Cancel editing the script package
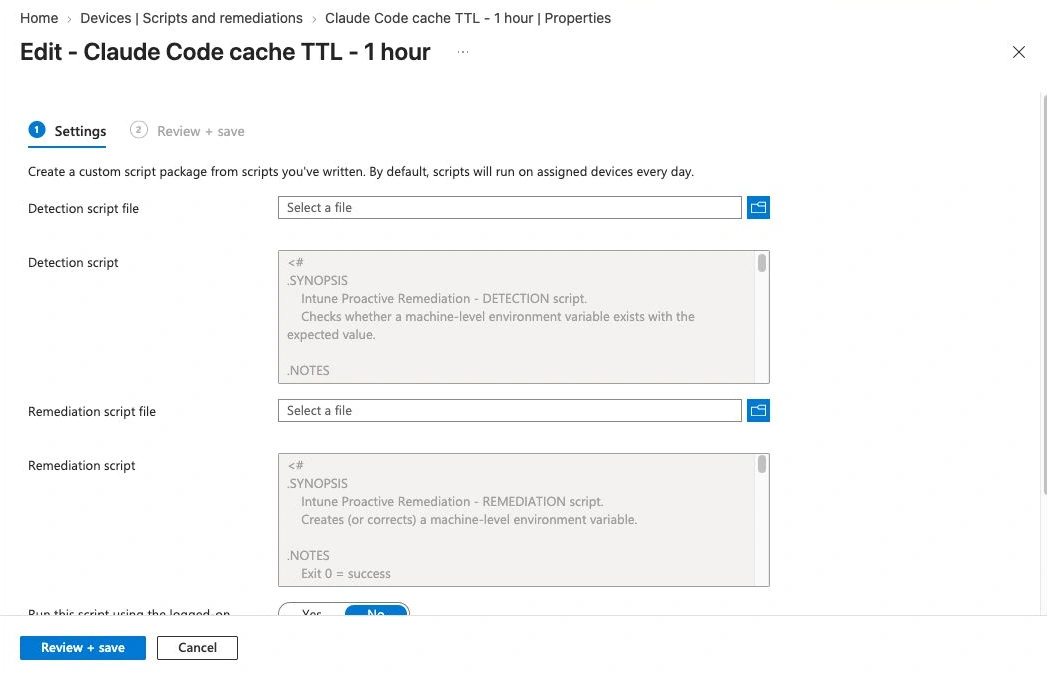Screen dimensions: 1047x675 coord(197,648)
